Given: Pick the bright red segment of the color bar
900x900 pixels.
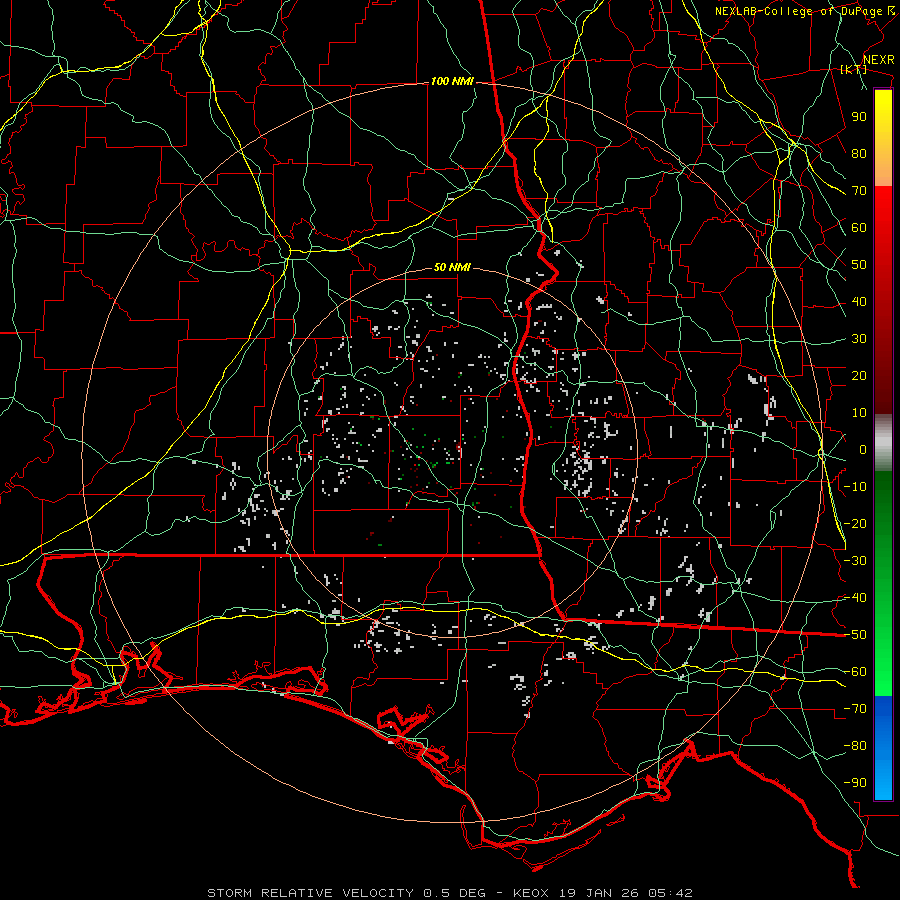Looking at the screenshot, I should [x=883, y=208].
